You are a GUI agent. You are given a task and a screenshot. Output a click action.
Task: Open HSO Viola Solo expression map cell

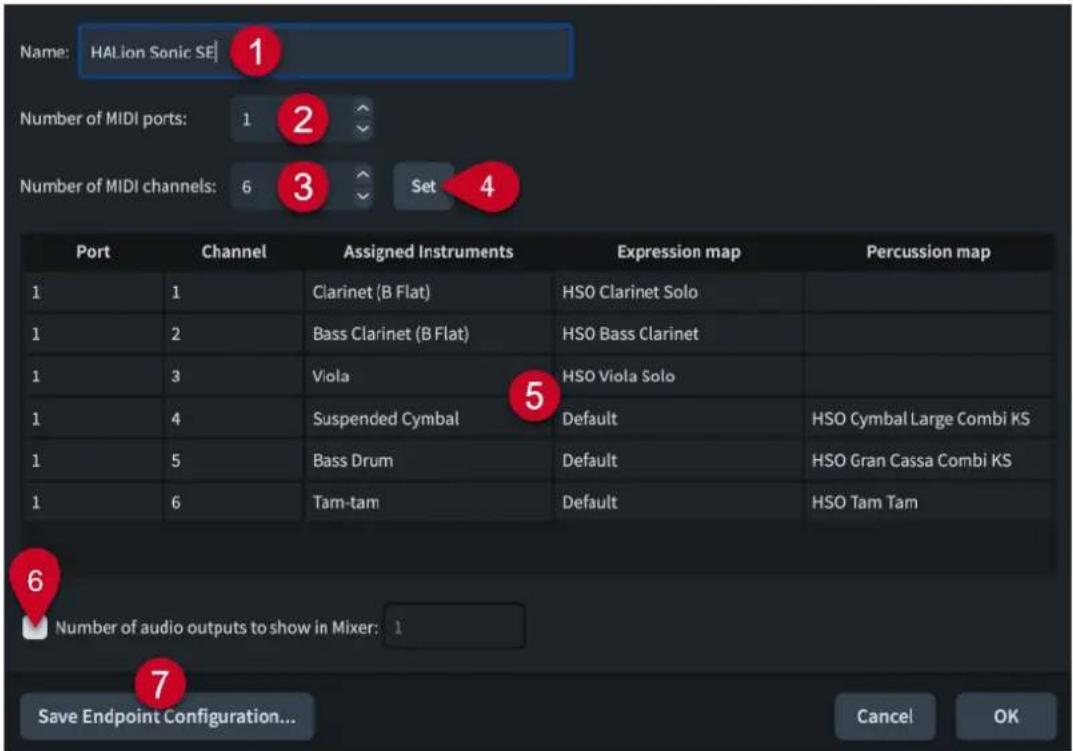[678, 376]
